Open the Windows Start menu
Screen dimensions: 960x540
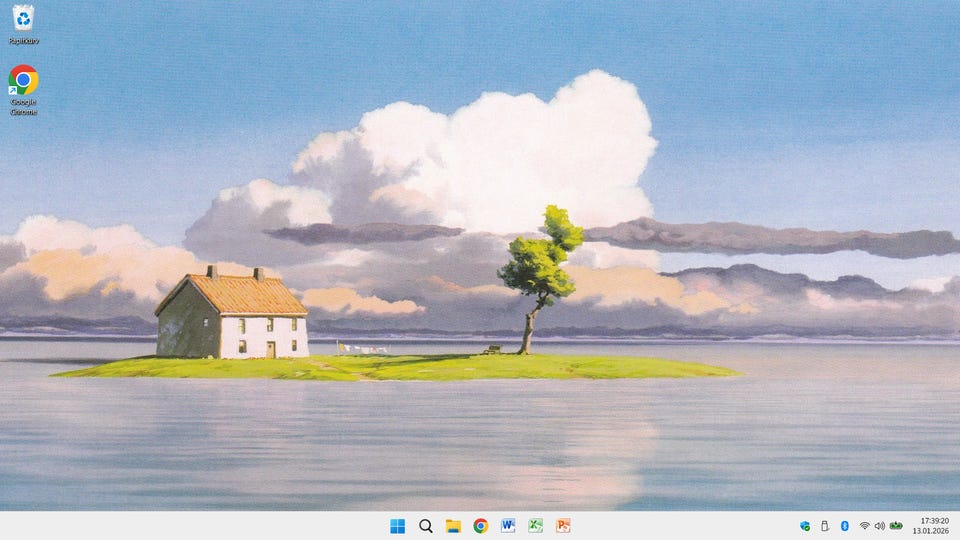tap(397, 526)
